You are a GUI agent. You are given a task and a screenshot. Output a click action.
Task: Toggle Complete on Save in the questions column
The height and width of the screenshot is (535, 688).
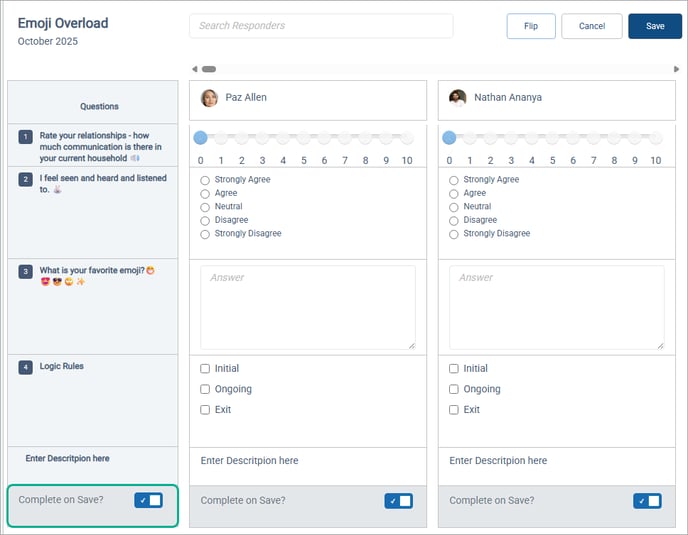[148, 500]
